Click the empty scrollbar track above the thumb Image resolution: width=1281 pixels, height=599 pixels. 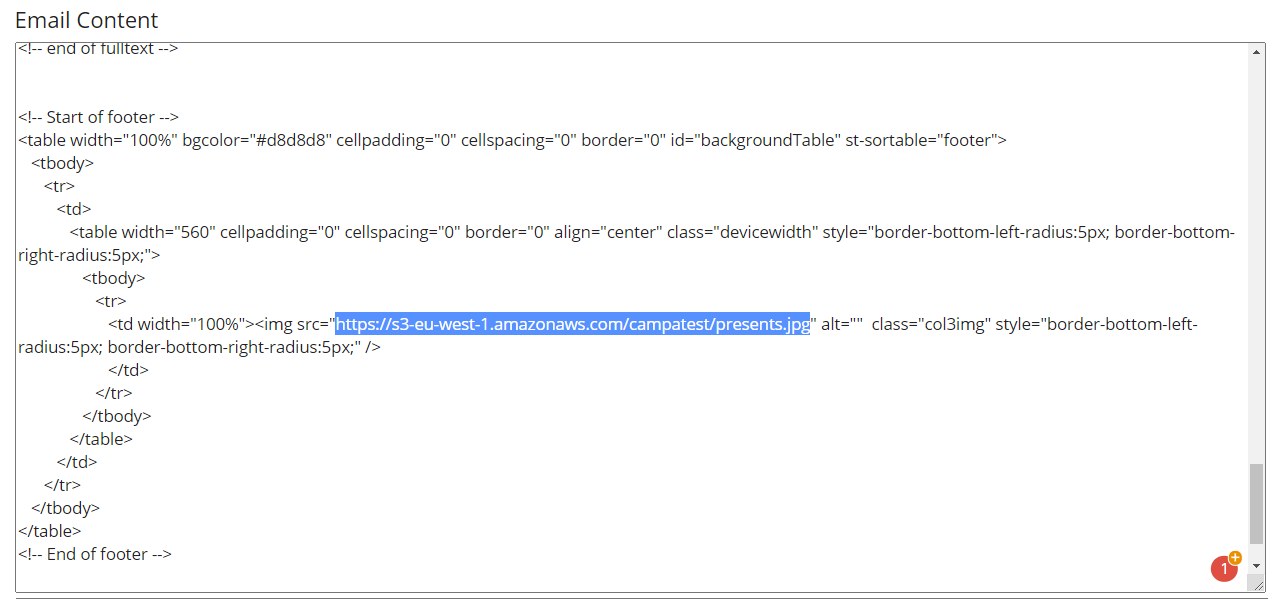(x=1257, y=260)
